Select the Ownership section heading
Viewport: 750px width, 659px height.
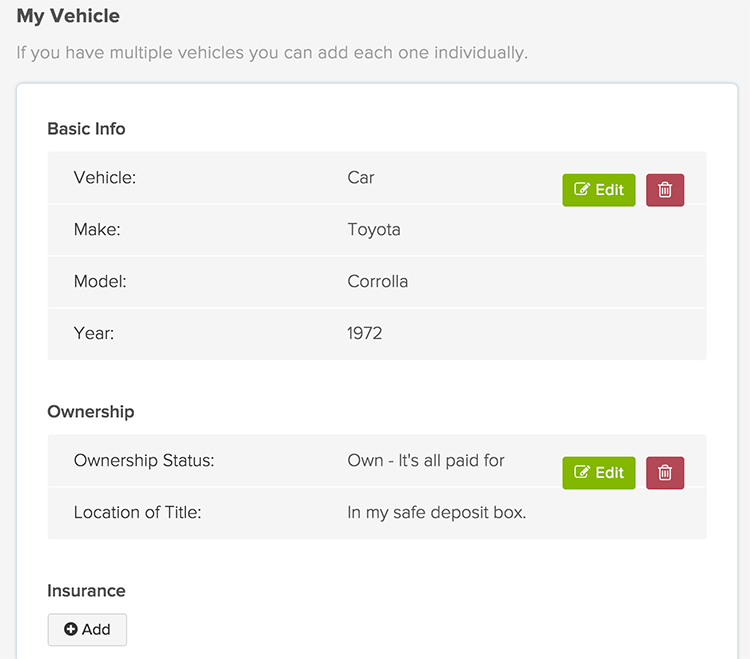(x=90, y=412)
